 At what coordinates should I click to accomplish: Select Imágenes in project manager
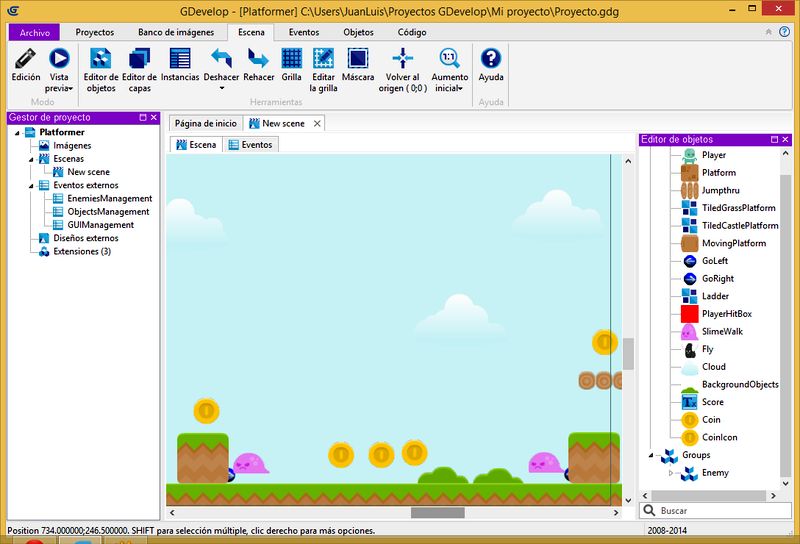(x=72, y=145)
